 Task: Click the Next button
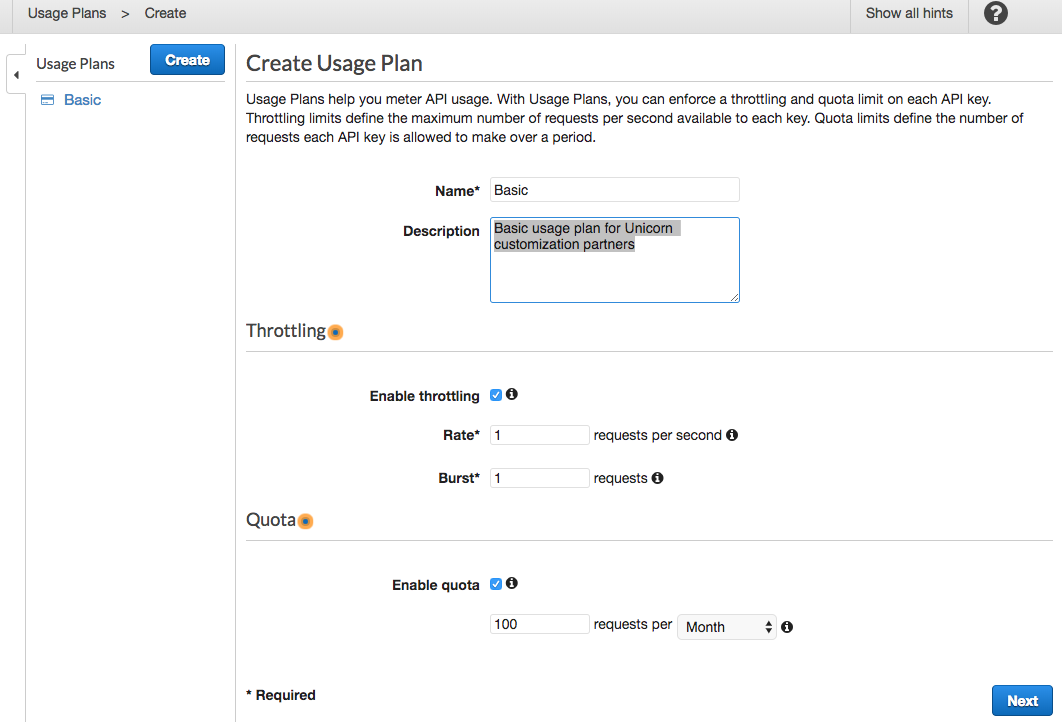click(x=1022, y=701)
